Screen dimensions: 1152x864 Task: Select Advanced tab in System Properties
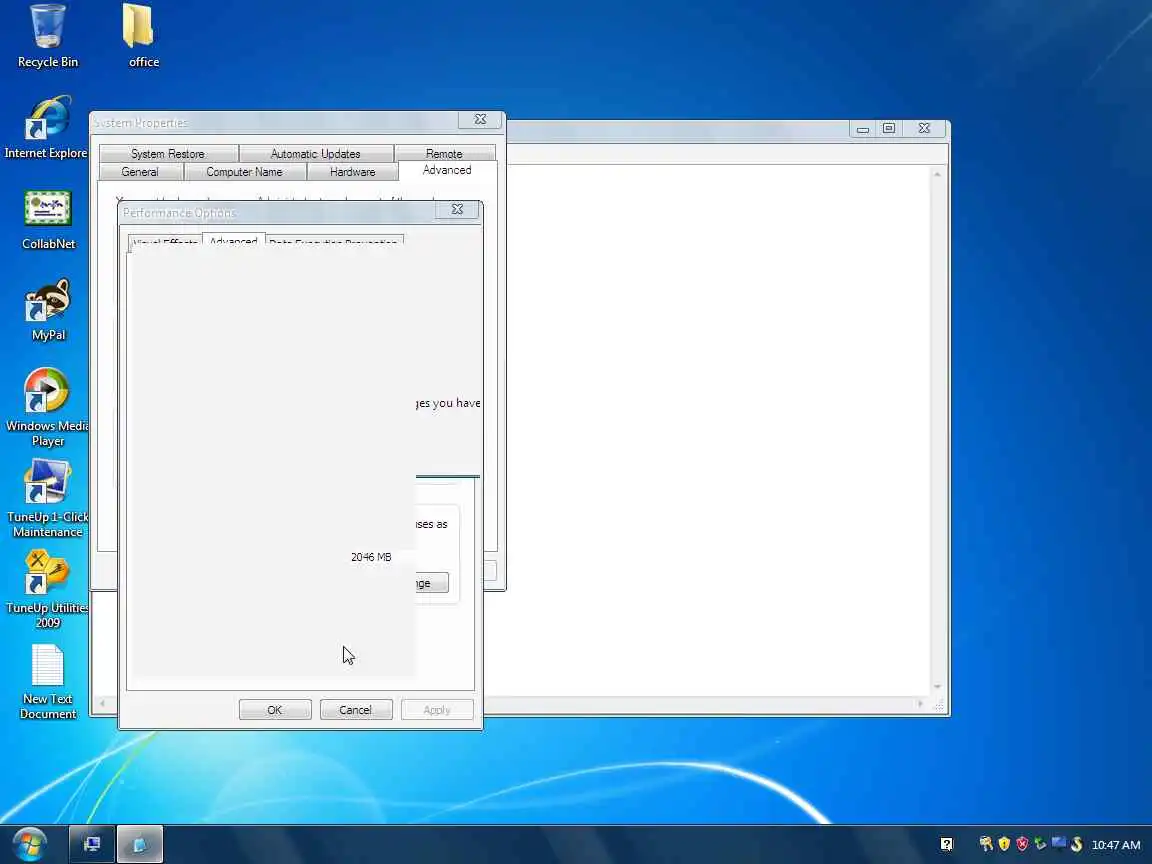coord(447,170)
